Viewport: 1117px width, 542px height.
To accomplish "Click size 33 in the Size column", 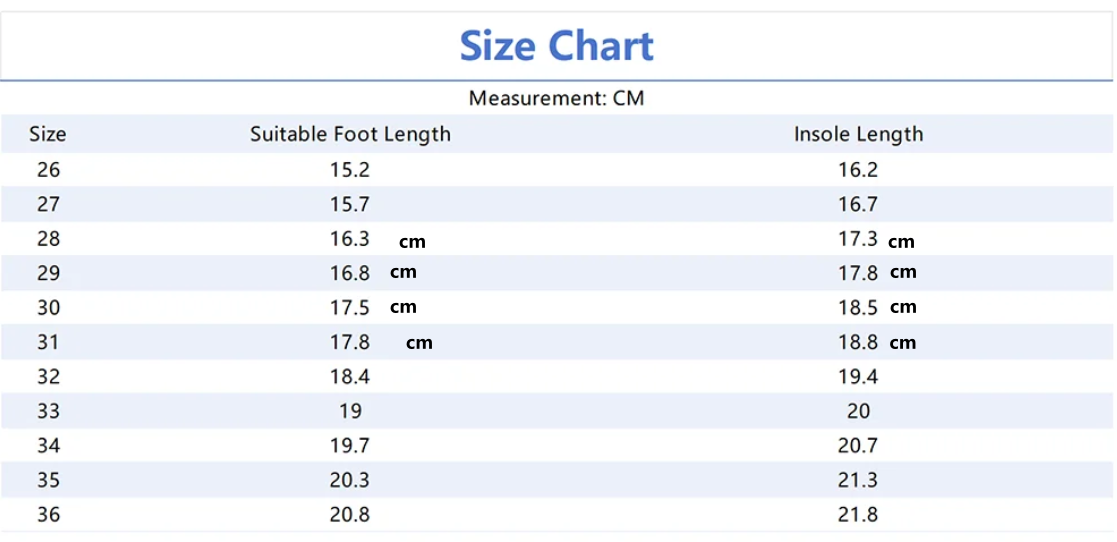I will (48, 411).
